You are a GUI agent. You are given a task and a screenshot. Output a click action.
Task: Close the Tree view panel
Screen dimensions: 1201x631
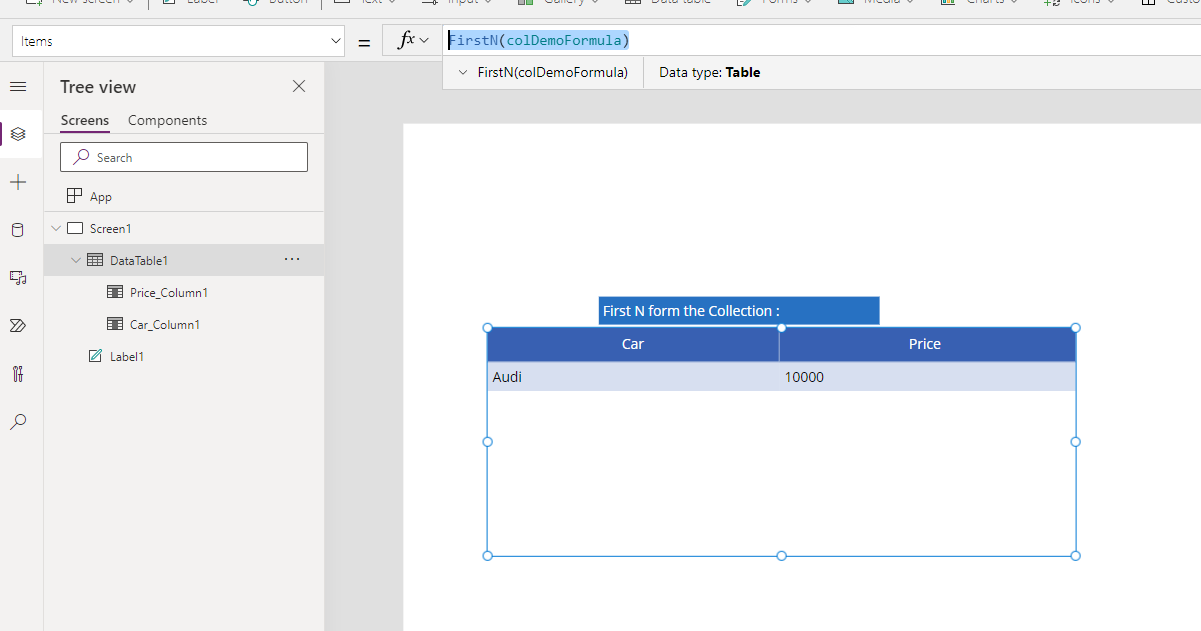click(299, 87)
